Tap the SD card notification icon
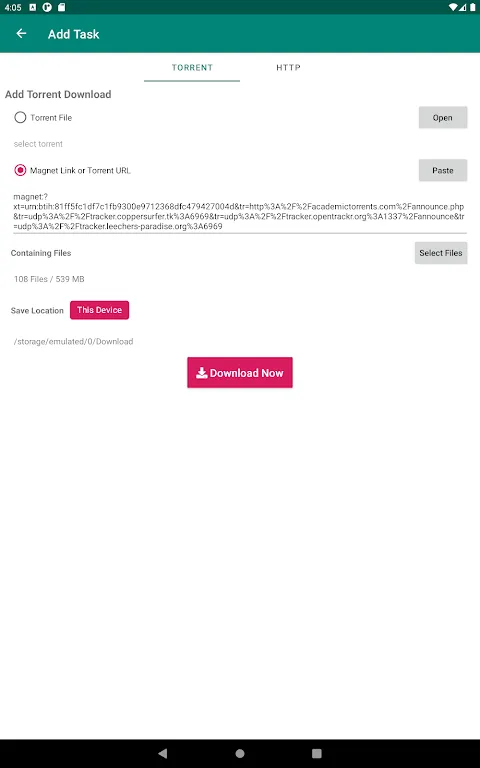The image size is (480, 768). pos(61,7)
